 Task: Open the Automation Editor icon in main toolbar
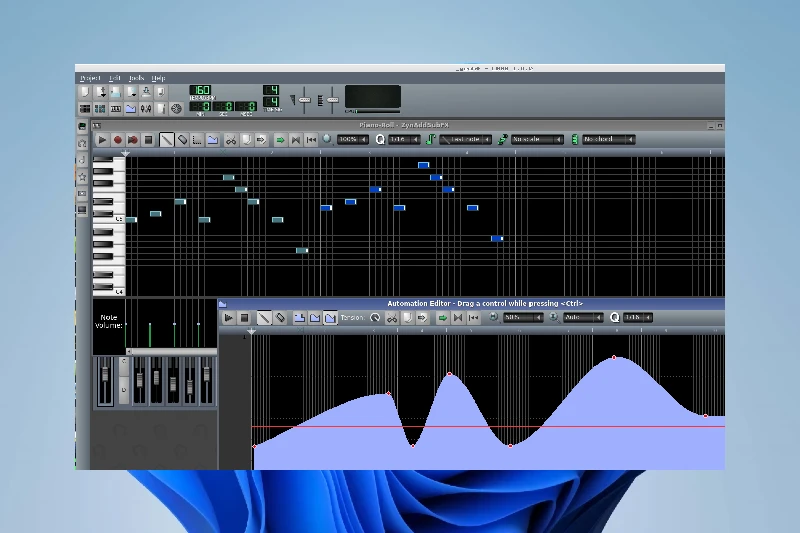coord(130,108)
